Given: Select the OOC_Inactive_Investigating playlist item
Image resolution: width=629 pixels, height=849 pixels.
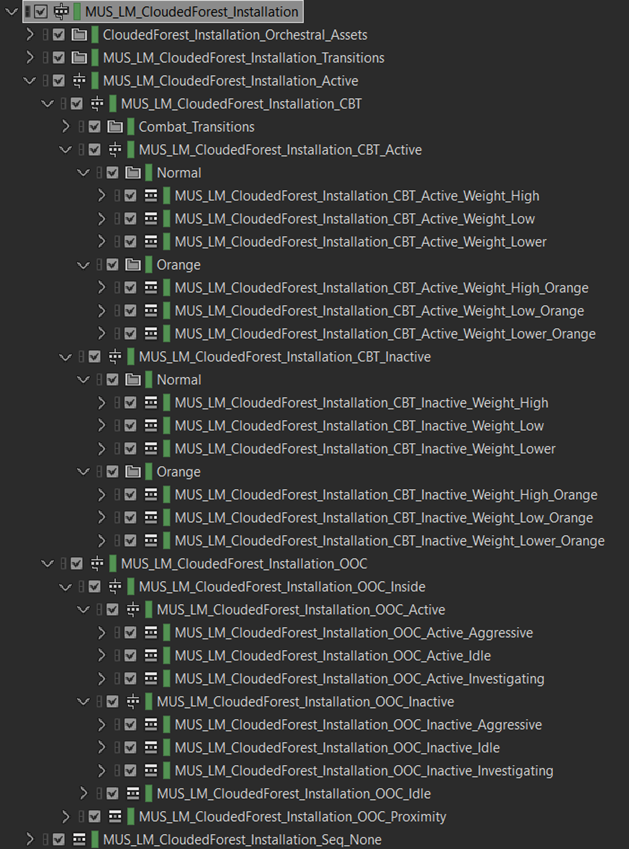Looking at the screenshot, I should pos(363,771).
